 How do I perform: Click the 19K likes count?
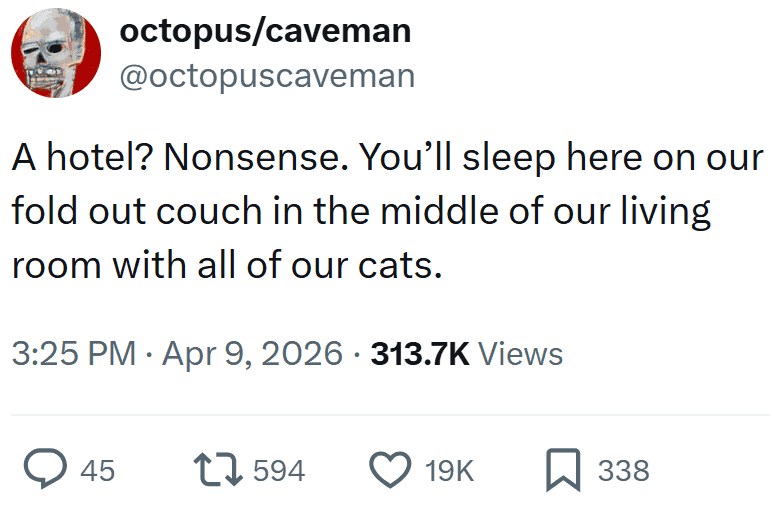click(449, 470)
